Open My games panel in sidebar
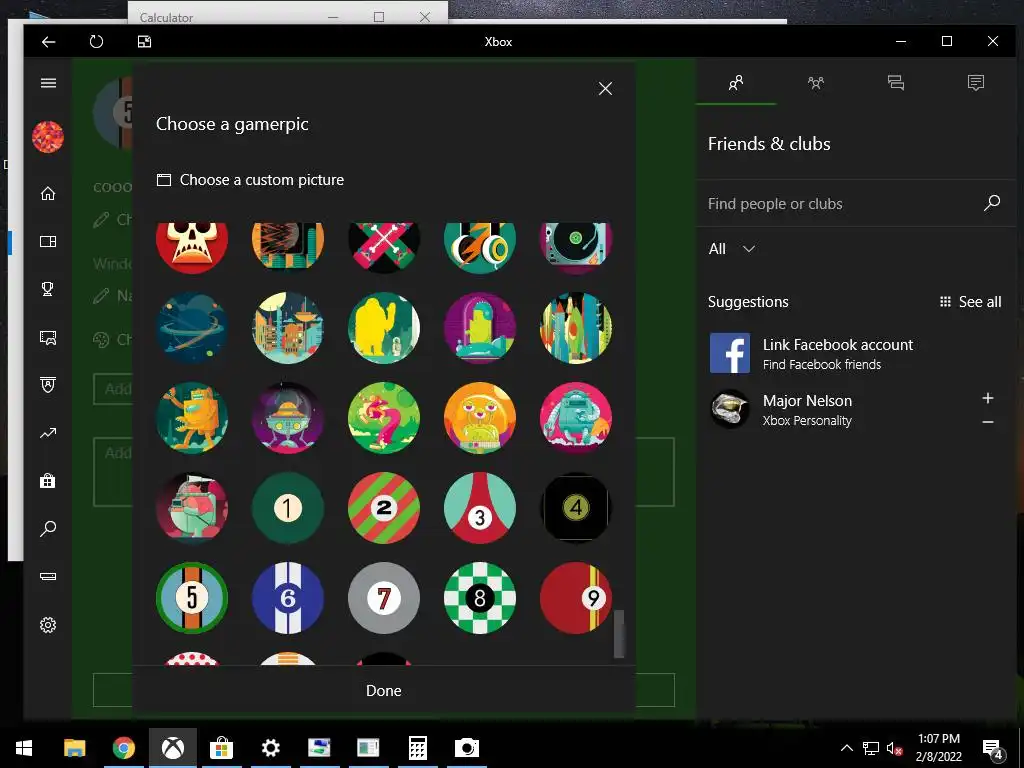This screenshot has height=768, width=1024. (48, 242)
